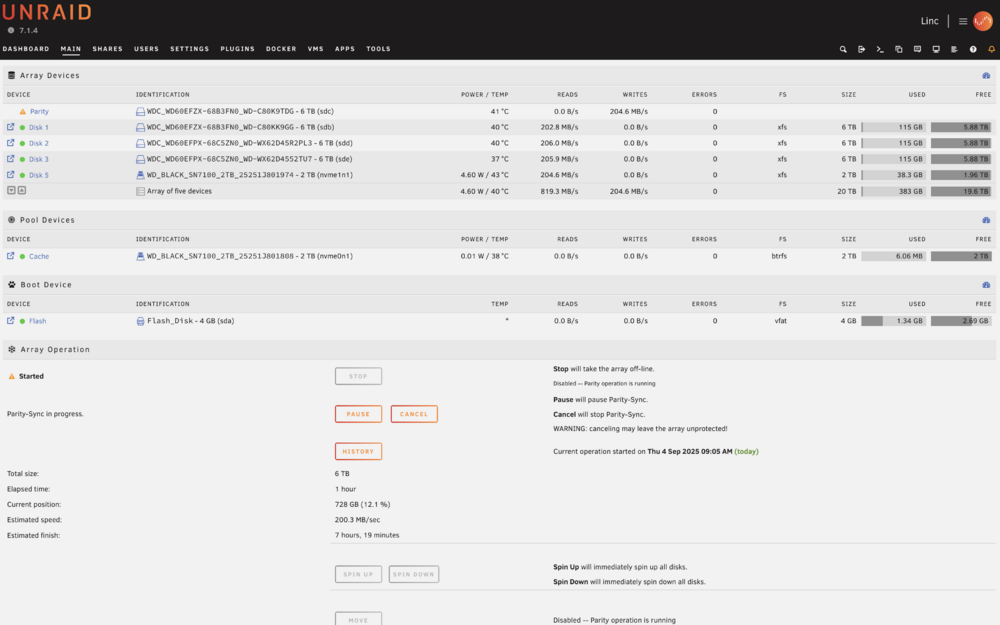Click the down-arrow spin down array button
This screenshot has width=1000, height=625.
[x=11, y=190]
